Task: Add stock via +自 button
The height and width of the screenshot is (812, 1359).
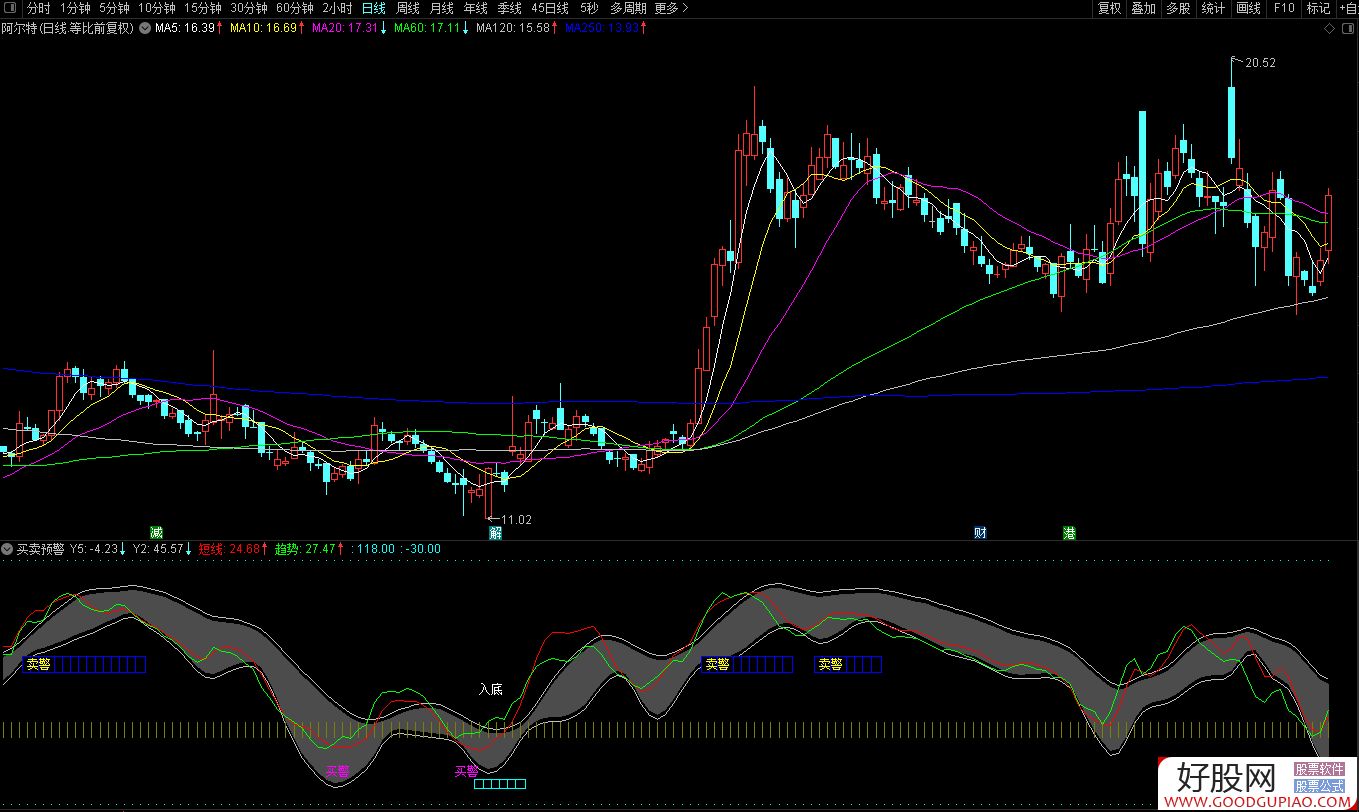Action: pyautogui.click(x=1347, y=8)
